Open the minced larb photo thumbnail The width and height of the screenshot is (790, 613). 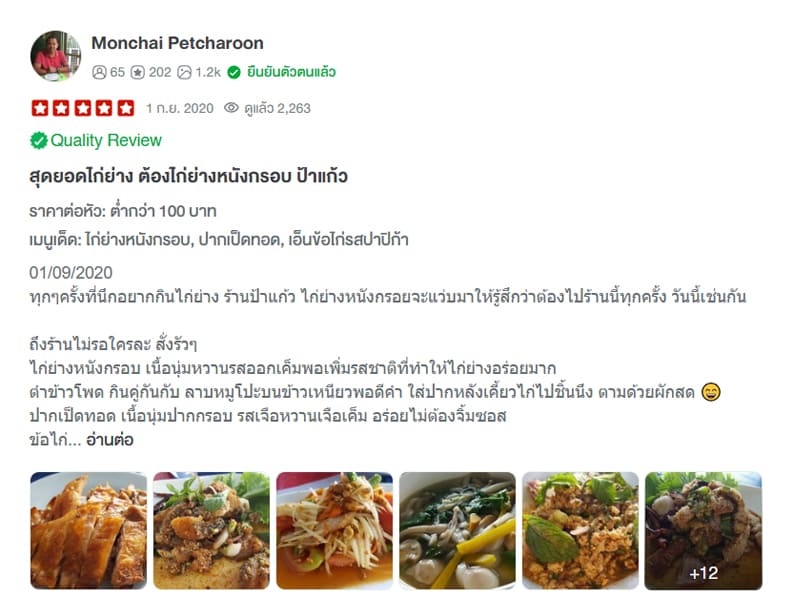coord(580,530)
